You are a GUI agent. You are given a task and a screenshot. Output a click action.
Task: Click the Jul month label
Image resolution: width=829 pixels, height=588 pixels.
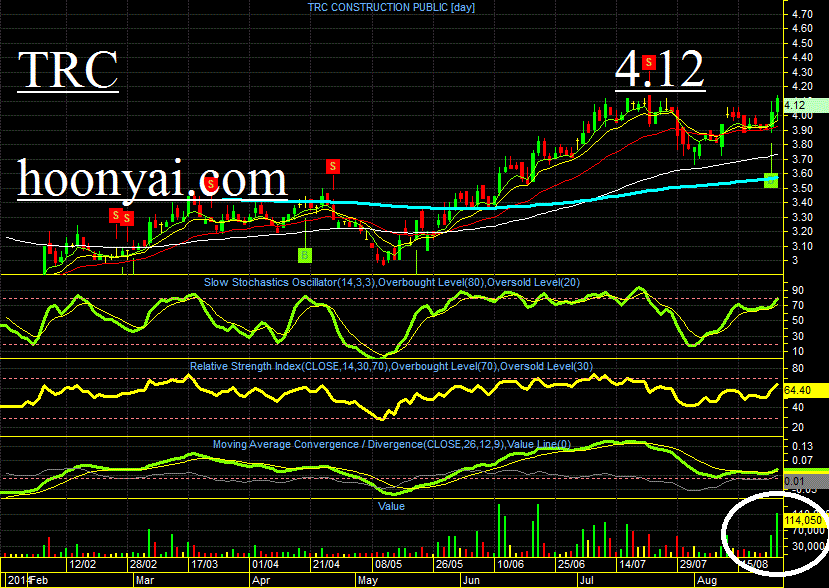tap(587, 580)
